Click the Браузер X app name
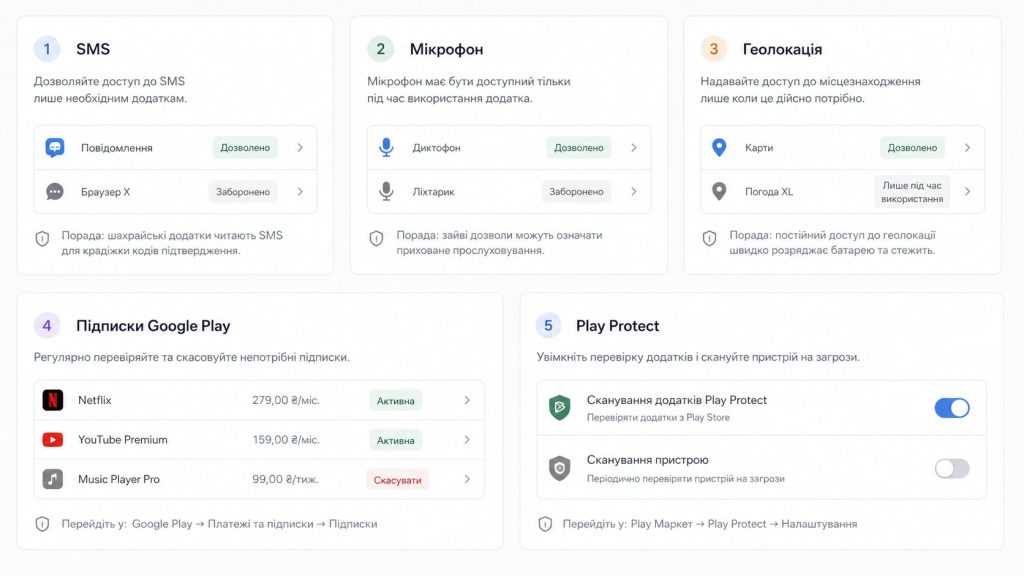1024x576 pixels. (106, 192)
